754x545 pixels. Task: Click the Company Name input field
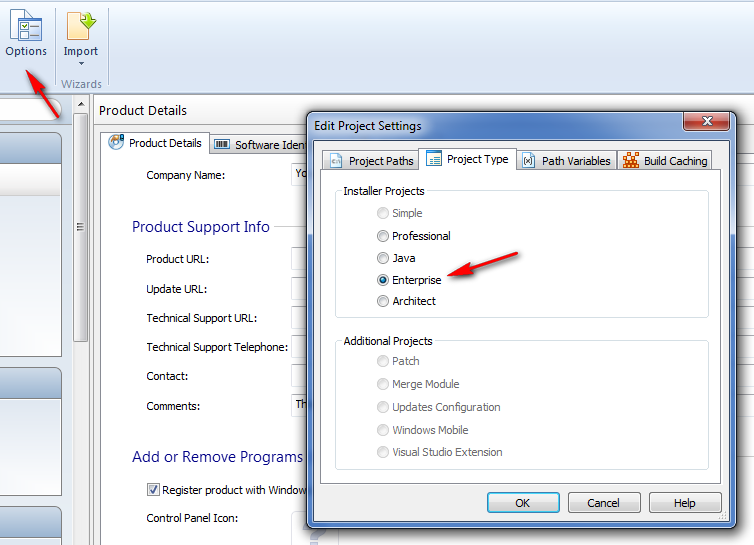pyautogui.click(x=299, y=175)
